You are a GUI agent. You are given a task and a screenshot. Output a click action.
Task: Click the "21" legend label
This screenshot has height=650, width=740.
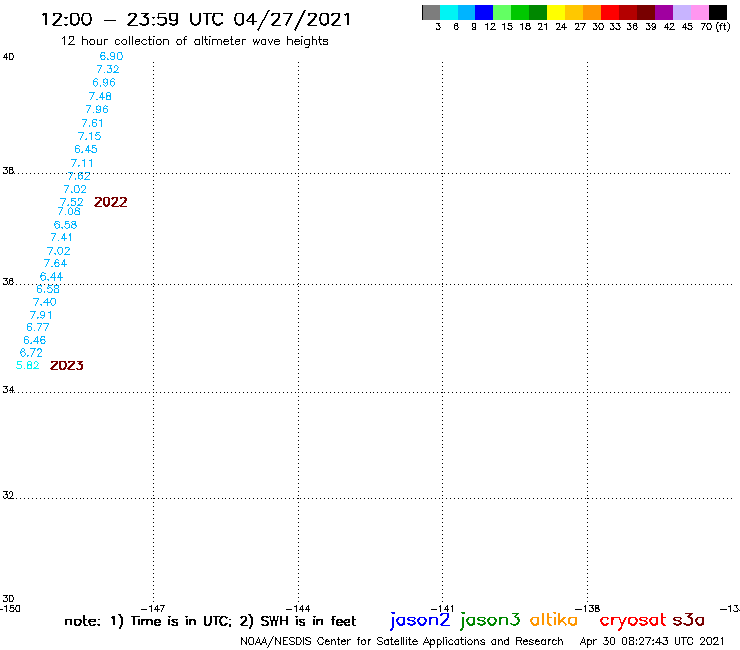[x=543, y=27]
